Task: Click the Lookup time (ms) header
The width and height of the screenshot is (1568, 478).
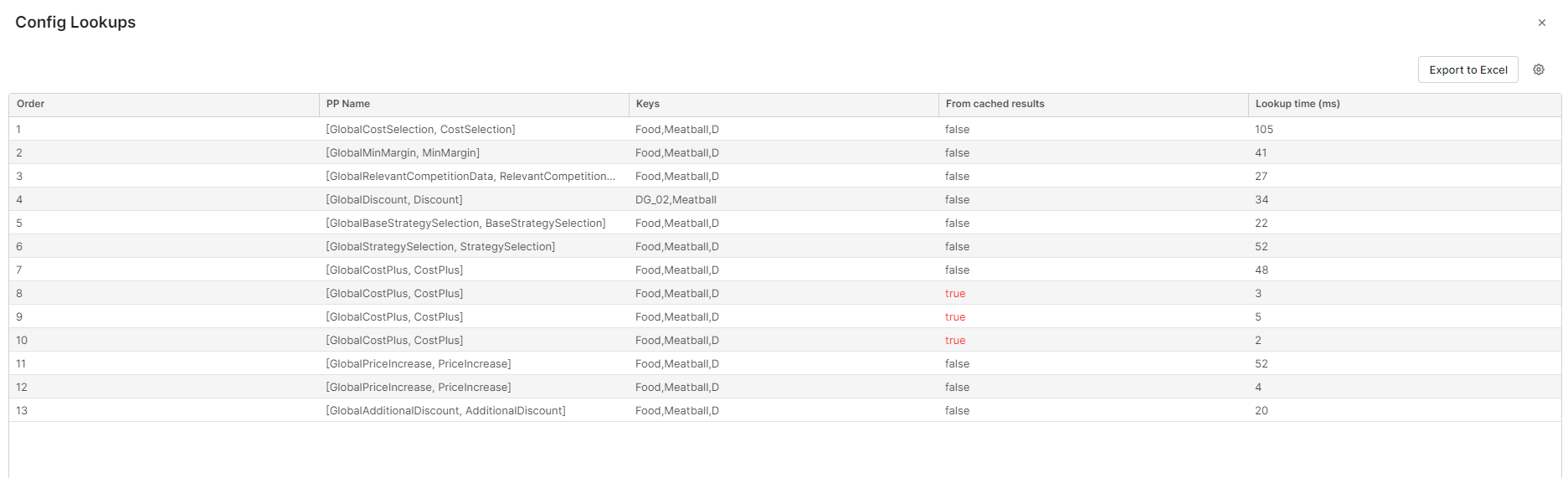Action: click(x=1298, y=104)
